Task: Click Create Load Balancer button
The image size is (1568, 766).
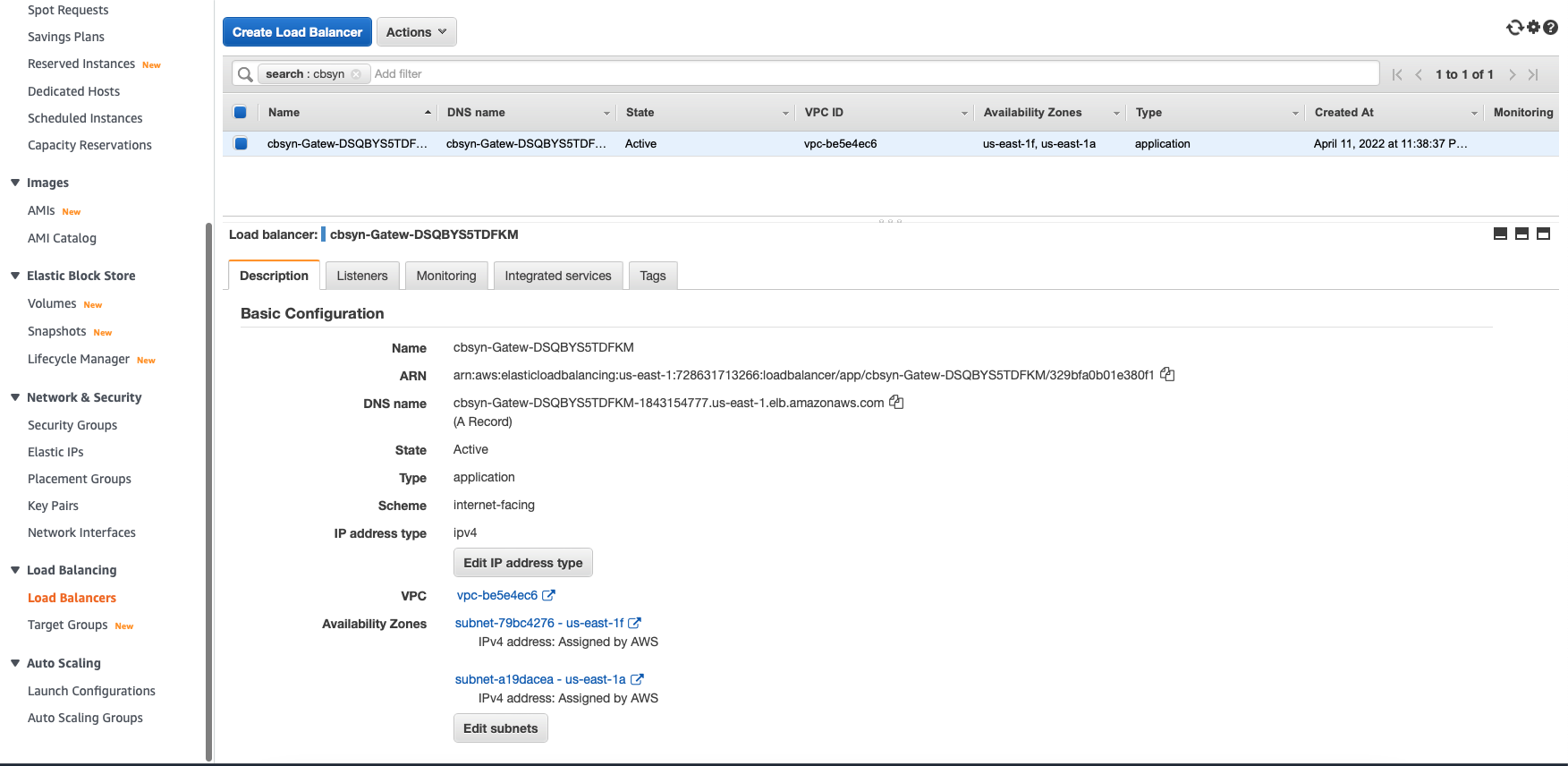Action: 297,32
